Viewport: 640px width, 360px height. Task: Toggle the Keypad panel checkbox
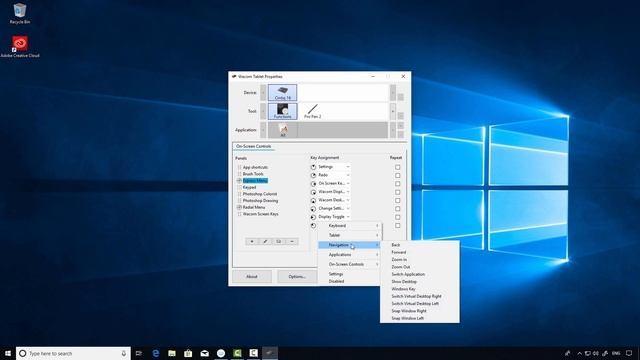(x=240, y=187)
